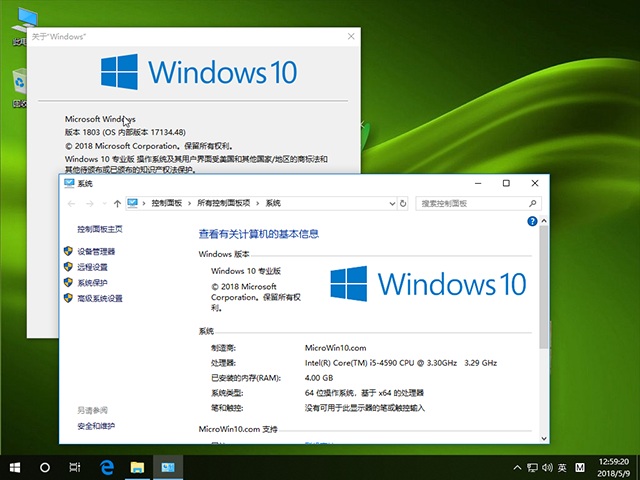Click the M input method tray icon
The image size is (640, 480).
click(x=579, y=467)
